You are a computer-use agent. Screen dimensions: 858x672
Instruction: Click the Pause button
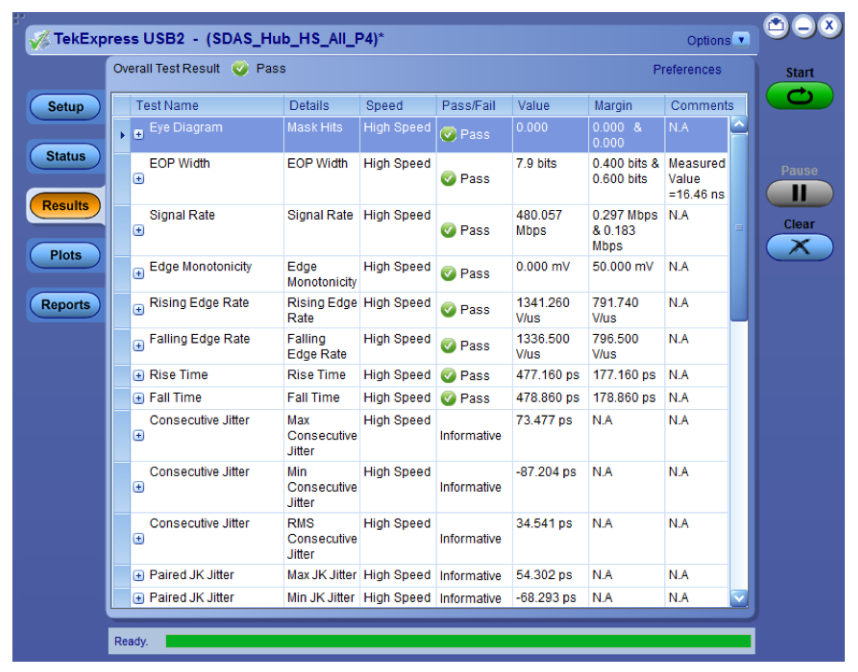coord(799,193)
